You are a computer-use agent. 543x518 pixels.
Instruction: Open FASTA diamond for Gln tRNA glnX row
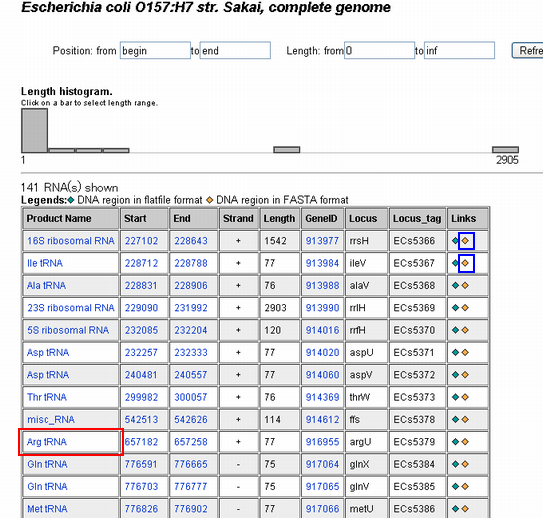click(465, 464)
